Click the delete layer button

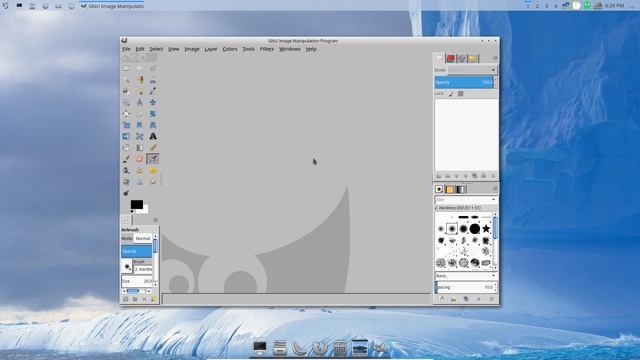[493, 176]
